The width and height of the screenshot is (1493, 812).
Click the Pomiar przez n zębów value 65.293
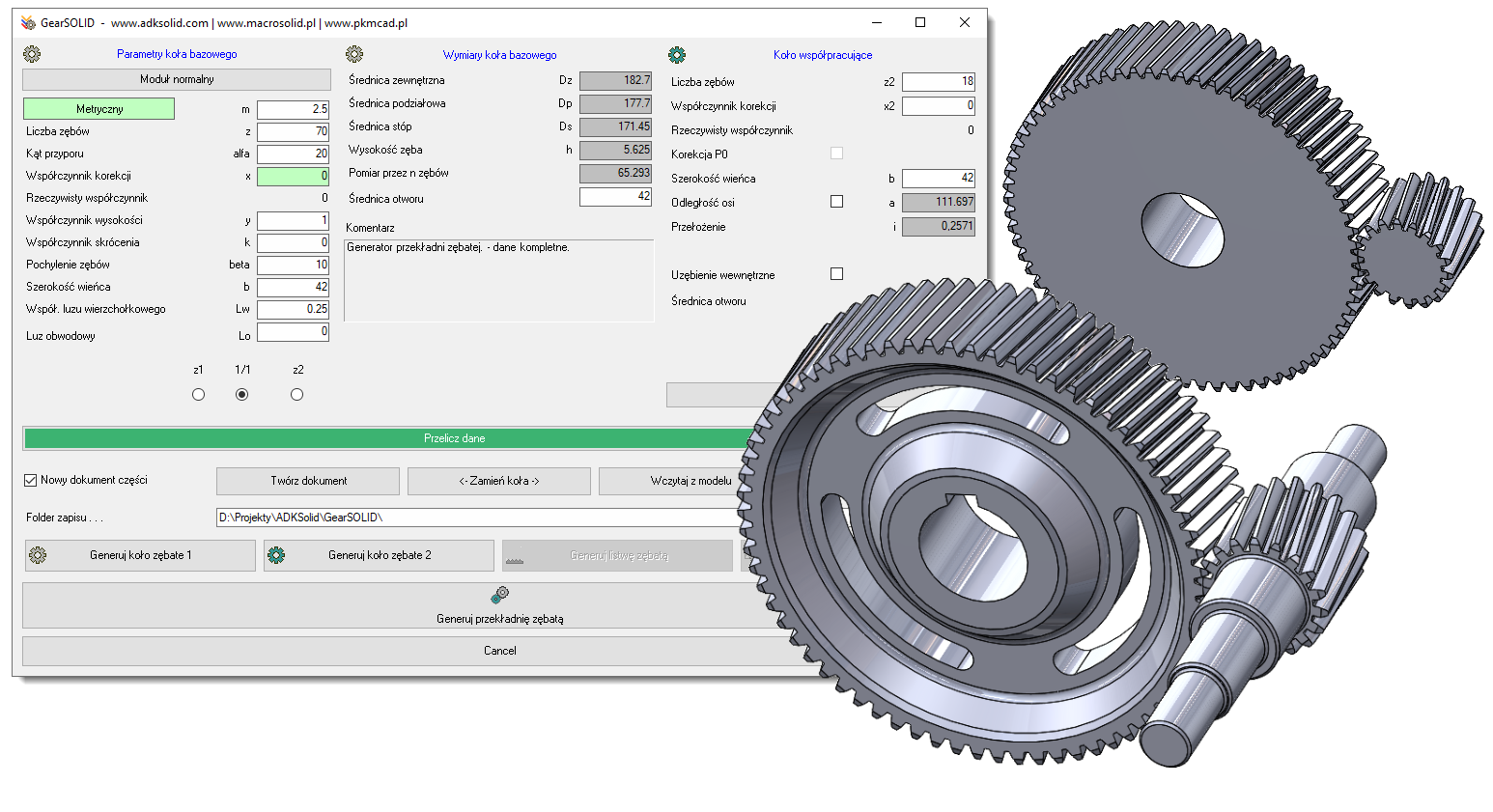(x=616, y=173)
